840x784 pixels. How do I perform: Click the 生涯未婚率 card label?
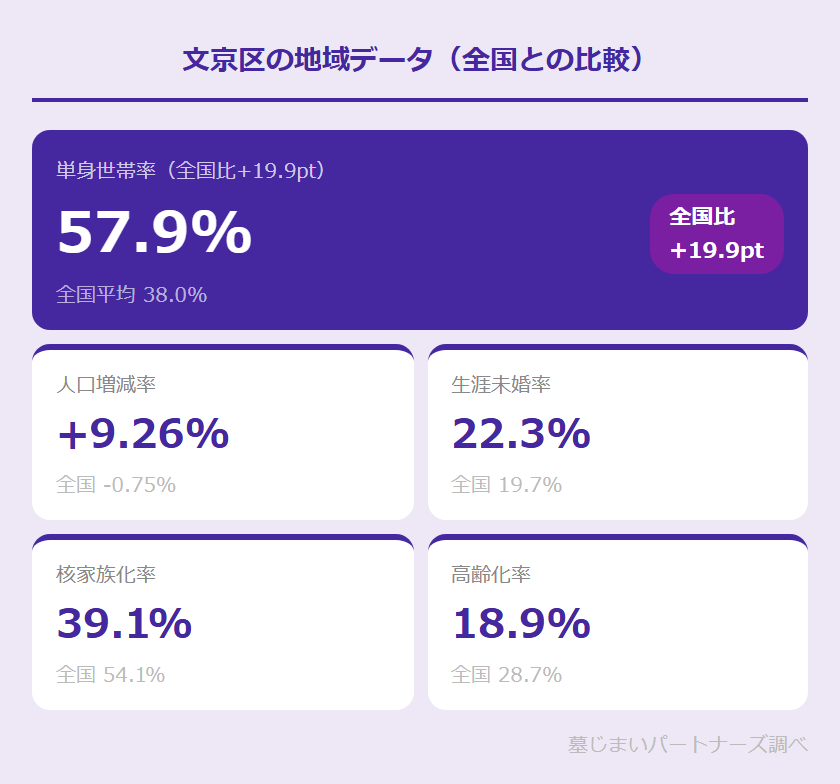501,384
